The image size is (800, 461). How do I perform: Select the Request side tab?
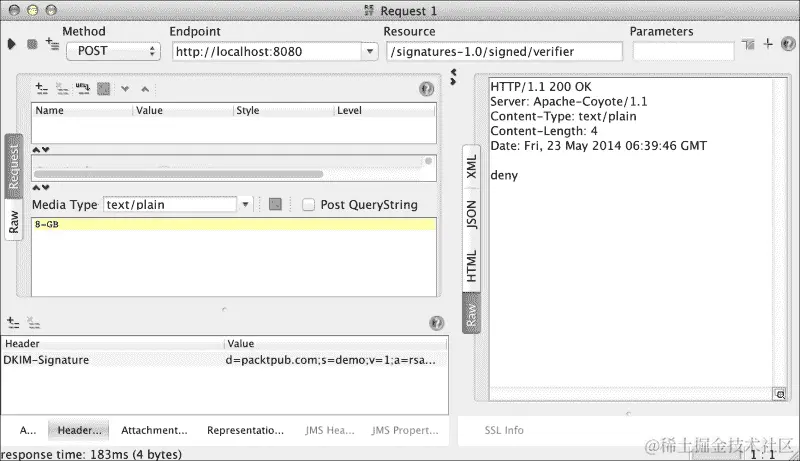pyautogui.click(x=14, y=166)
